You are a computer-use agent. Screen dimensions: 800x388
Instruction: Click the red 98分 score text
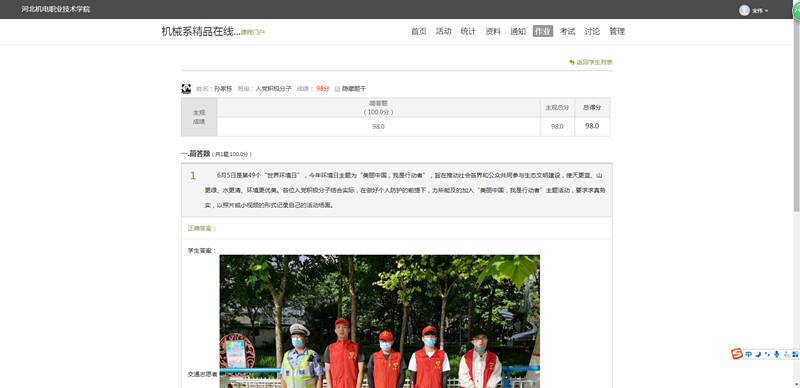[322, 89]
